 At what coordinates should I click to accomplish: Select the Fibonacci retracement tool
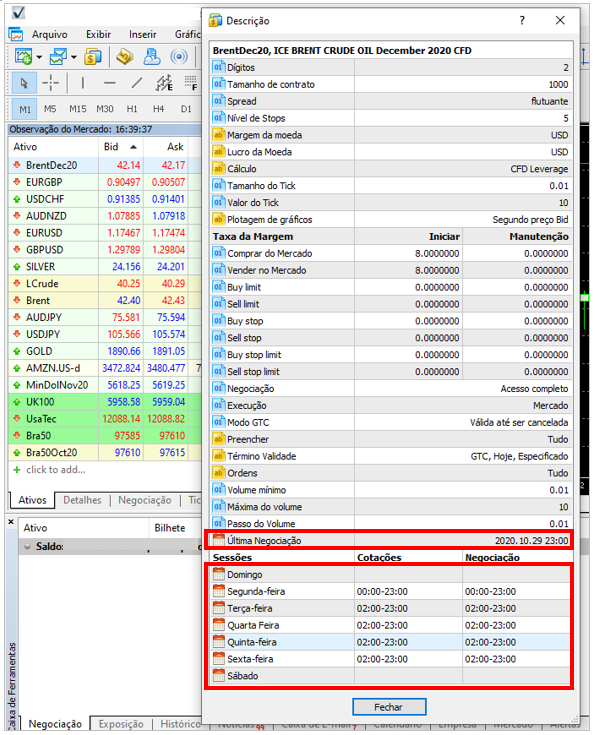(x=190, y=83)
